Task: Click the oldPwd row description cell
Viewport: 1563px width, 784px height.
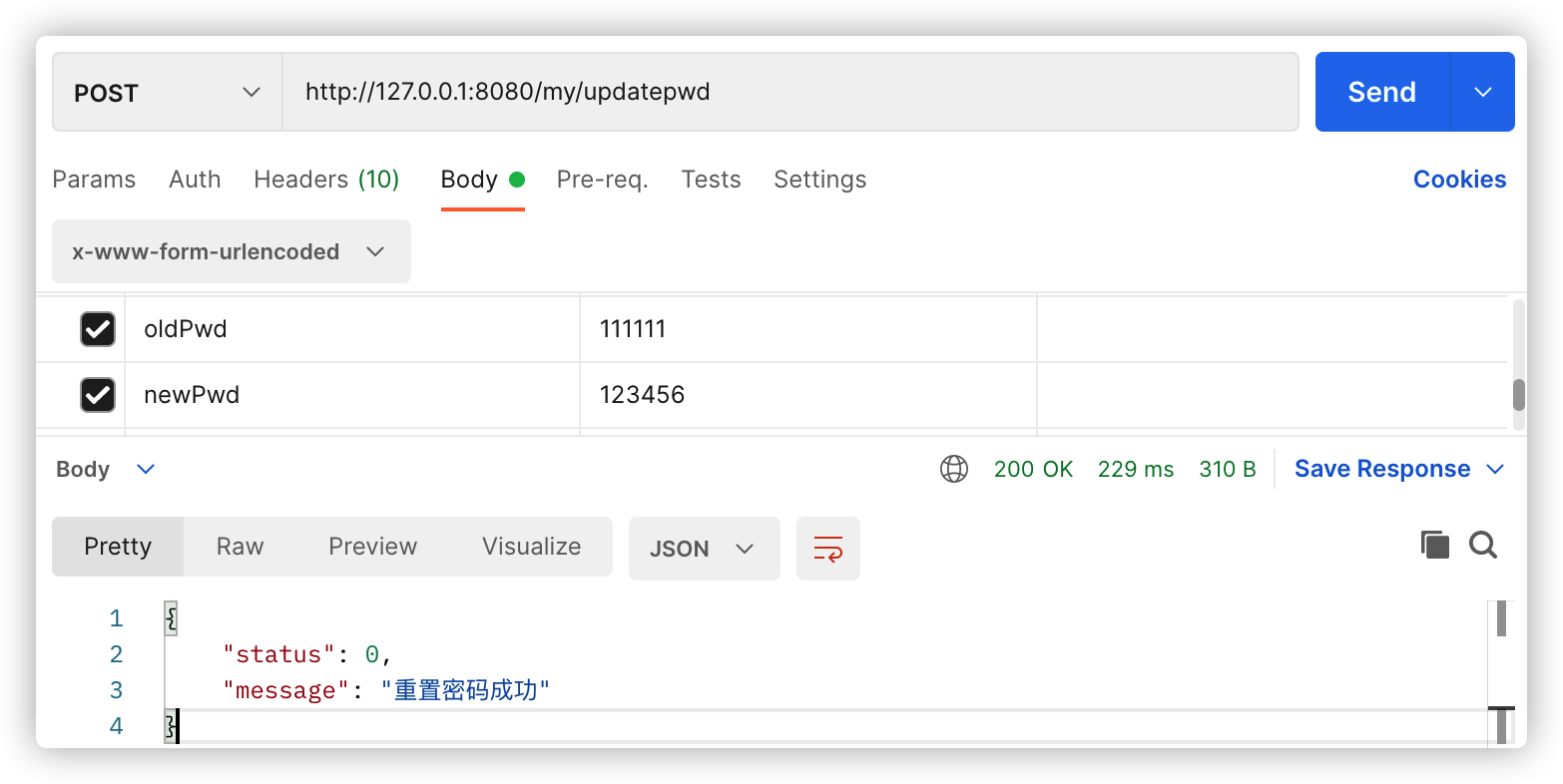Action: (1273, 328)
